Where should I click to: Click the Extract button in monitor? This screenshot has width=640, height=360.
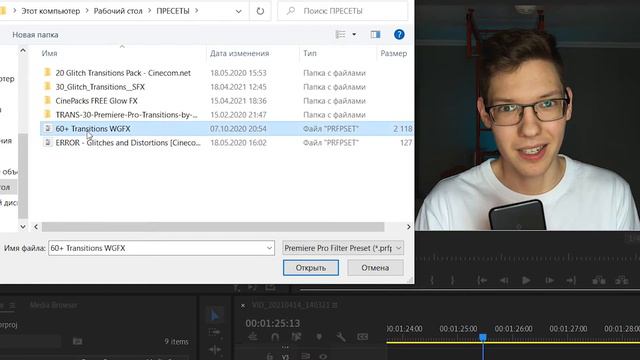(x=622, y=280)
